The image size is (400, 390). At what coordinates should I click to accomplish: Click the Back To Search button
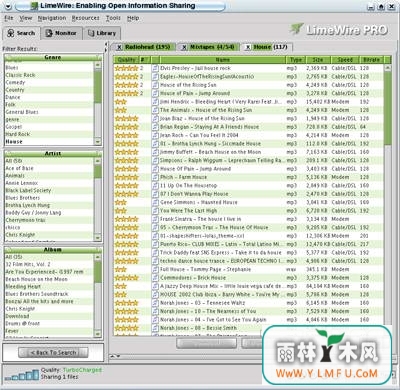coord(53,352)
